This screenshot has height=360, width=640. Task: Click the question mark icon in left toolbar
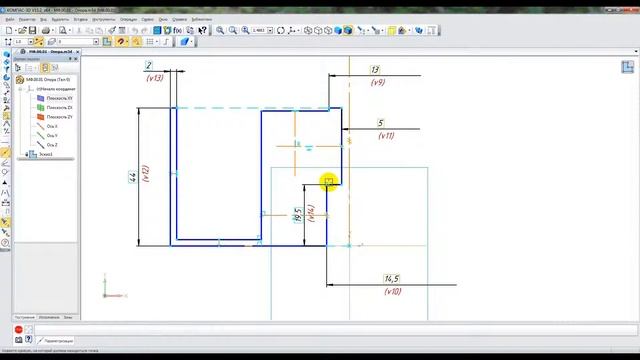coord(5,243)
